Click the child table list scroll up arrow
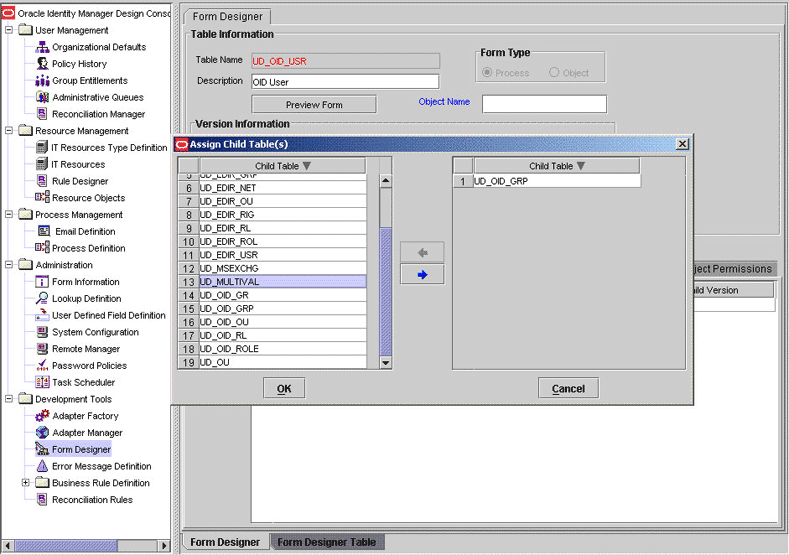This screenshot has height=555, width=789. pos(386,181)
